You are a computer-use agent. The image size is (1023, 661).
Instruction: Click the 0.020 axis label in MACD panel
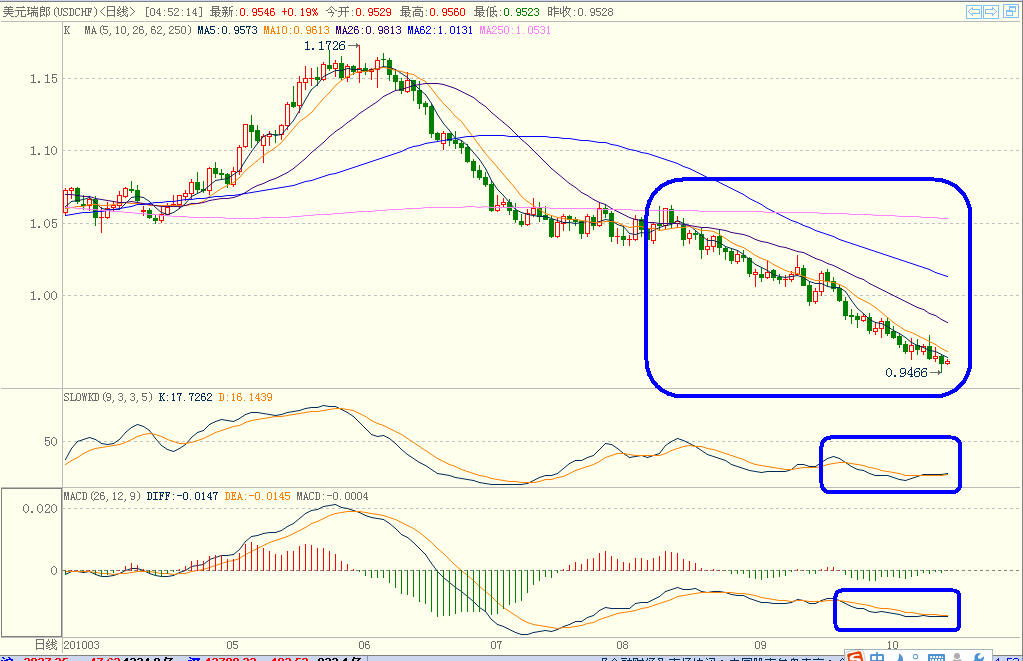pyautogui.click(x=40, y=509)
